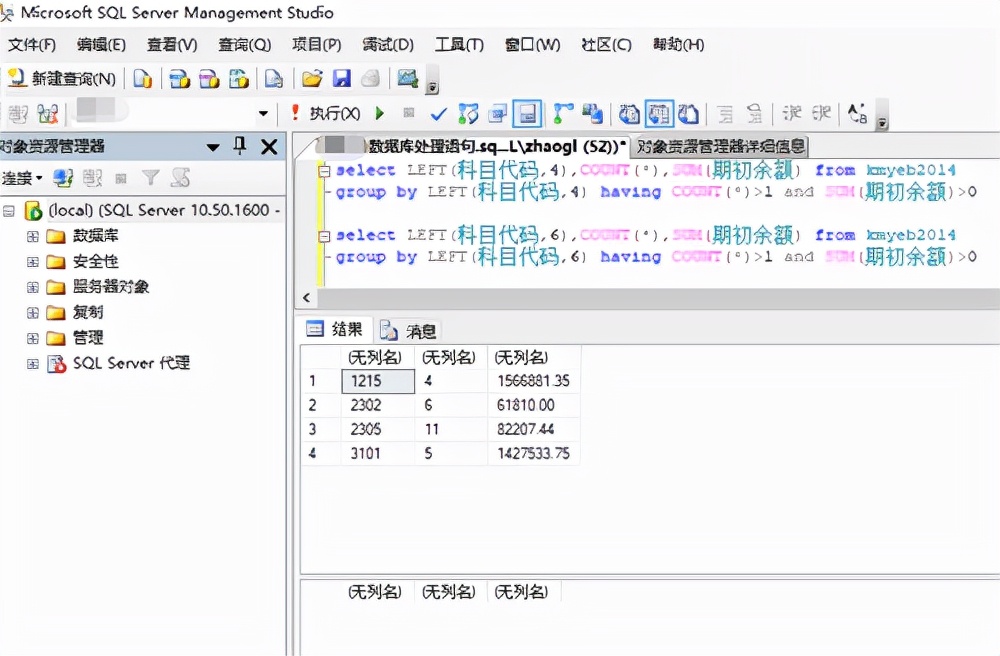Screen dimensions: 1000x656
Task: Click the 执行(X) Execute button
Action: [335, 113]
